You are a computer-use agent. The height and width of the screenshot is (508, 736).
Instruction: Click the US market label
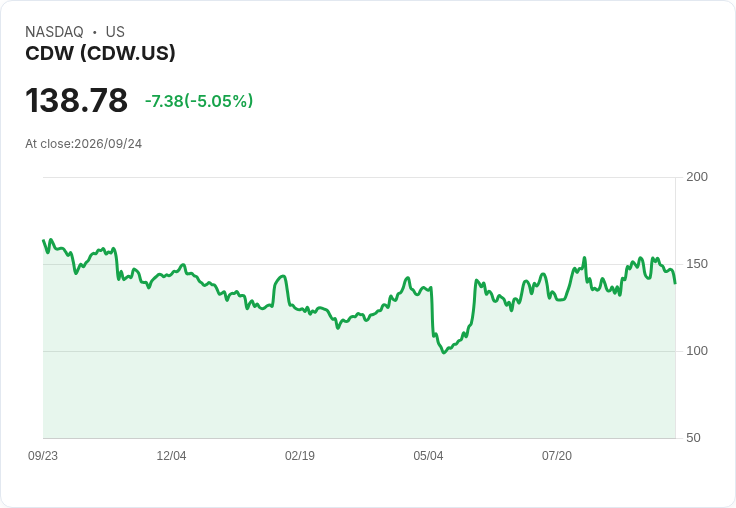point(115,32)
